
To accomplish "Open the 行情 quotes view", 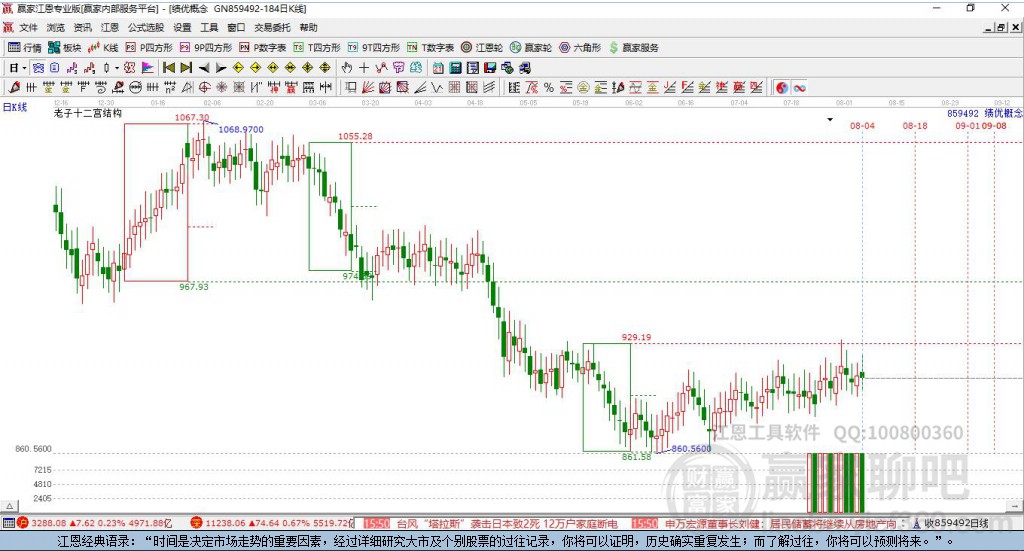I will pyautogui.click(x=25, y=48).
